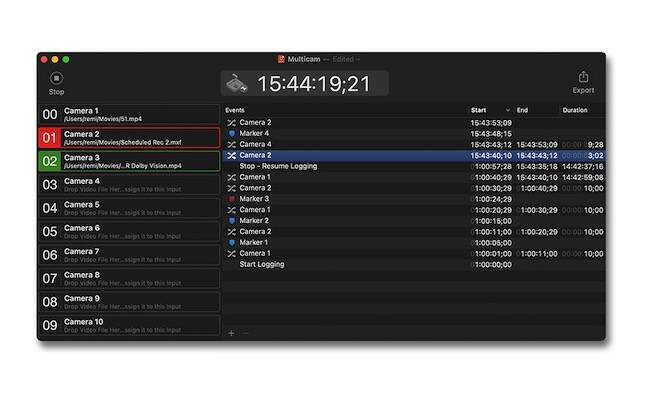Image resolution: width=648 pixels, height=401 pixels.
Task: Click End time 15:43:35;18 of Stop - Resume Logging
Action: point(537,167)
